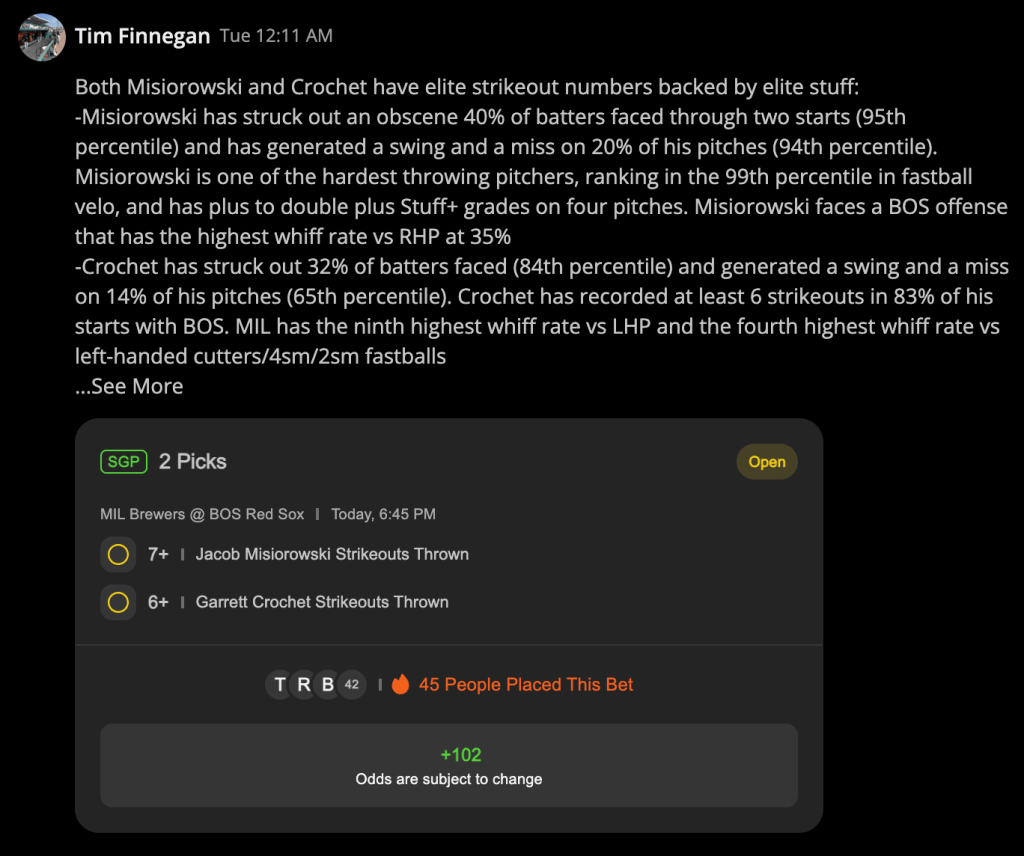Click the B user avatar bubble
This screenshot has width=1024, height=856.
click(328, 684)
